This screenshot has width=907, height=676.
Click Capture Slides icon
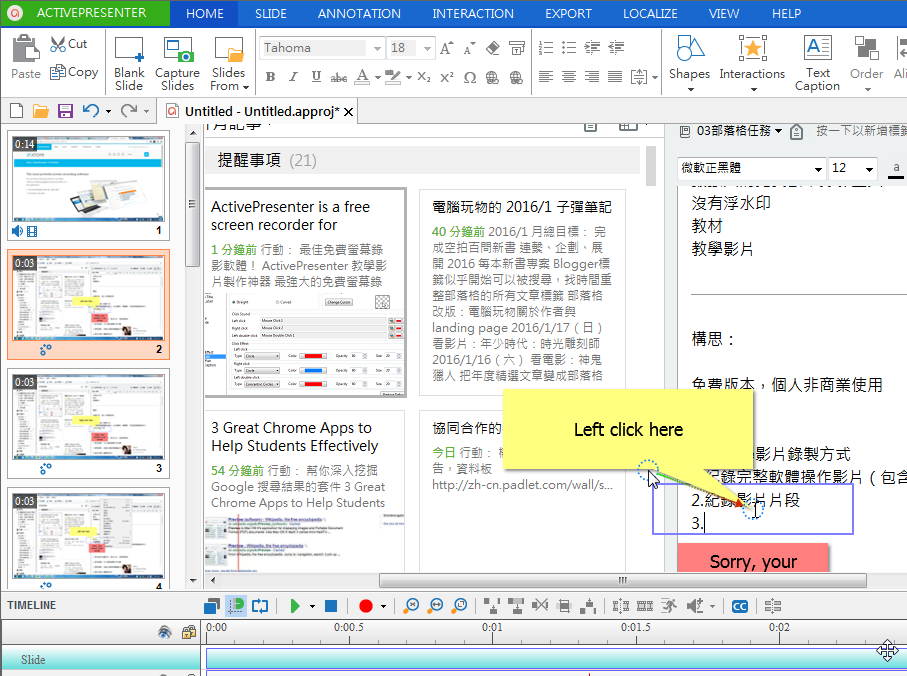(x=177, y=64)
